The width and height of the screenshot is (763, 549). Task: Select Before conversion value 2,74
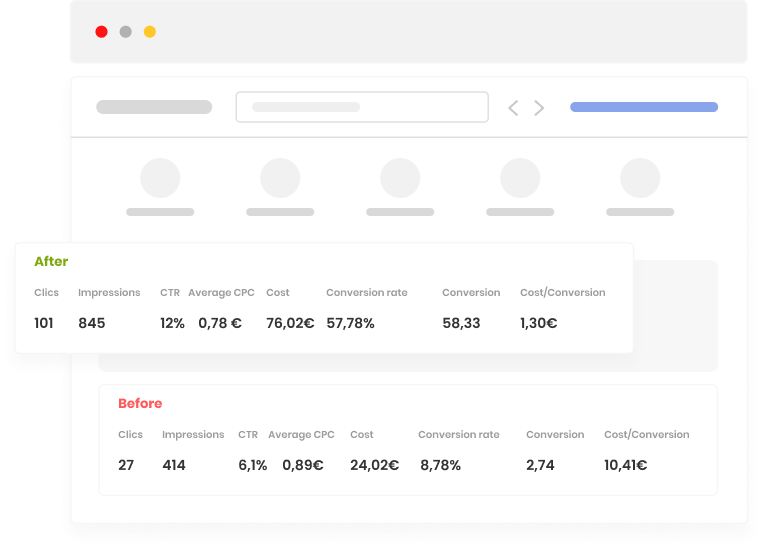coord(540,465)
